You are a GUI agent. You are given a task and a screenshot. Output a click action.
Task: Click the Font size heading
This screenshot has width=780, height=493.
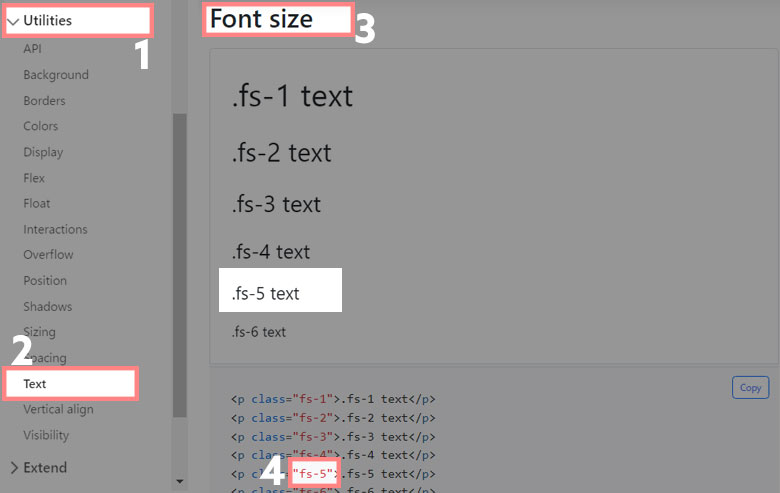pyautogui.click(x=262, y=19)
